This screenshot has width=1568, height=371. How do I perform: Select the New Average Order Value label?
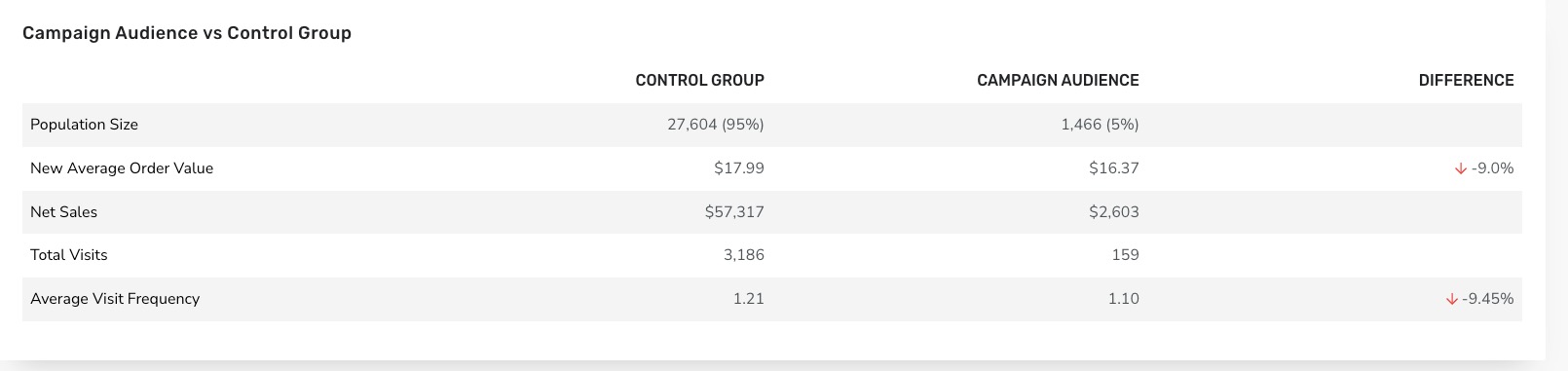tap(122, 168)
